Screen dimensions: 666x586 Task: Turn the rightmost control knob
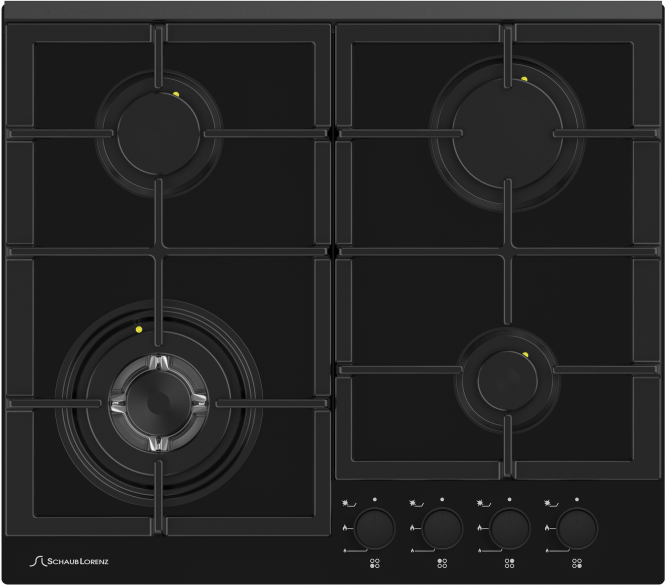coord(576,526)
